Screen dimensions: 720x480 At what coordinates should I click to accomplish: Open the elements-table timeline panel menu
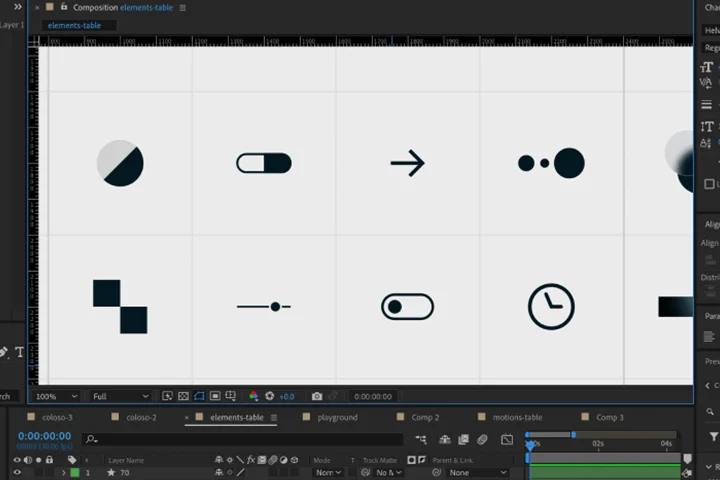point(274,418)
